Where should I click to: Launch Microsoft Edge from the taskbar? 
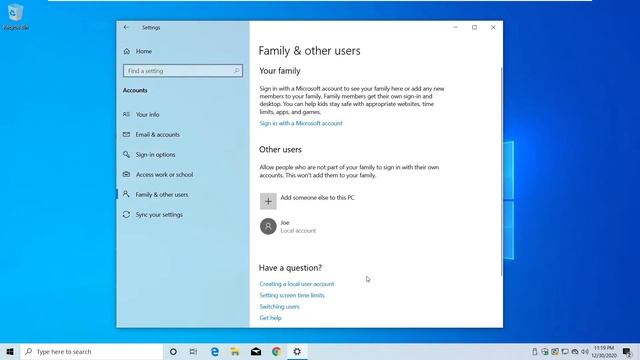pyautogui.click(x=215, y=351)
